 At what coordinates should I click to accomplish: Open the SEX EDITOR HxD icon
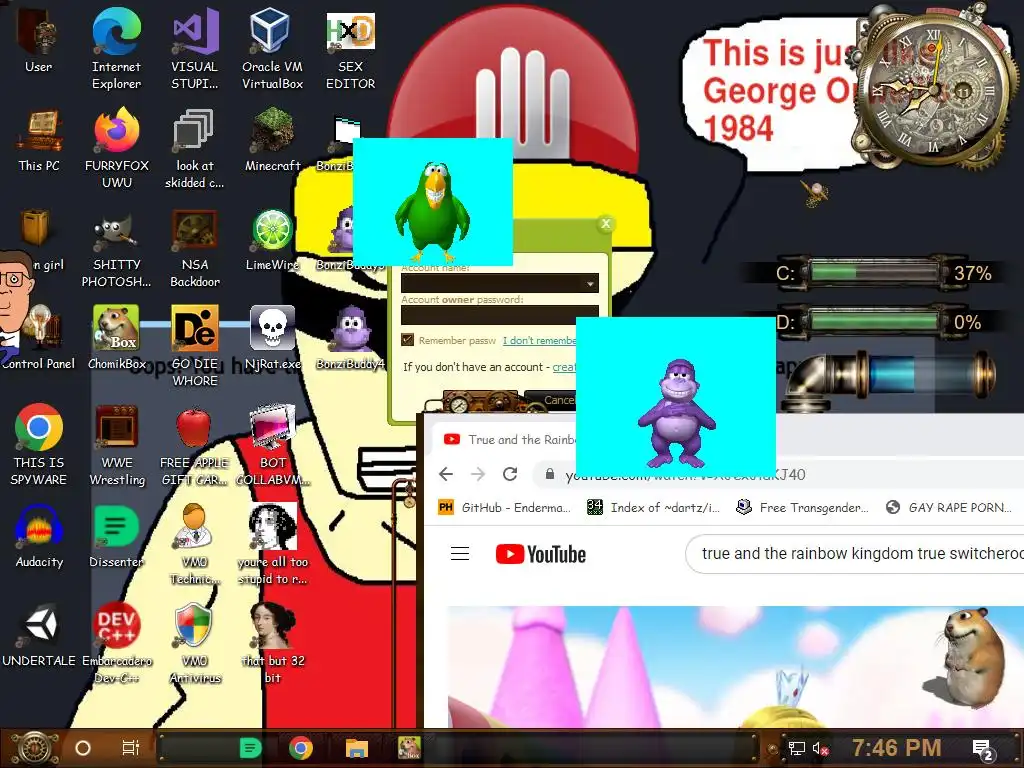[351, 47]
